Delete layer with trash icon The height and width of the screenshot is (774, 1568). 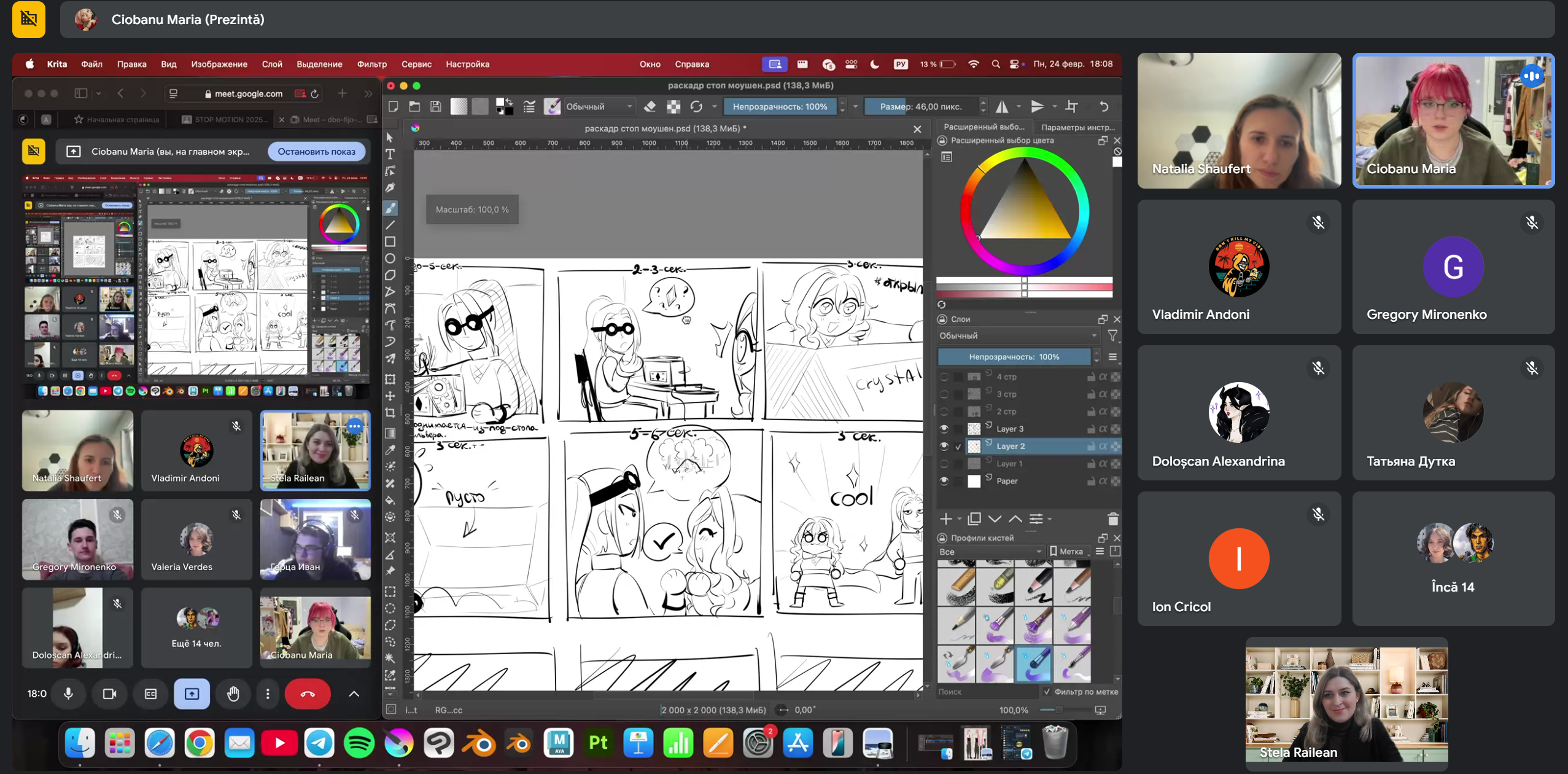point(1112,519)
